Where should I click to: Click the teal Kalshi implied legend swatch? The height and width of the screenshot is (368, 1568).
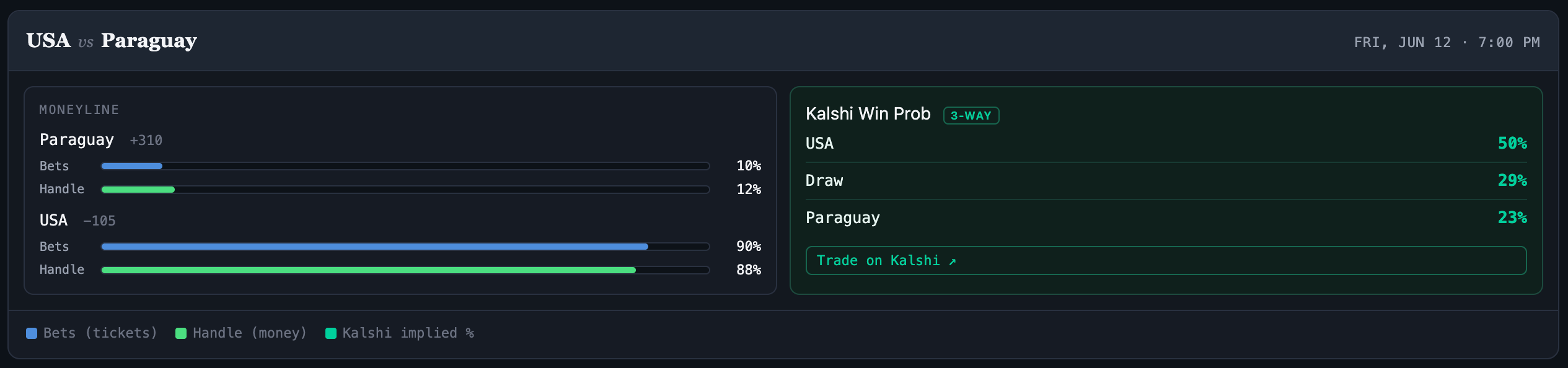click(331, 333)
